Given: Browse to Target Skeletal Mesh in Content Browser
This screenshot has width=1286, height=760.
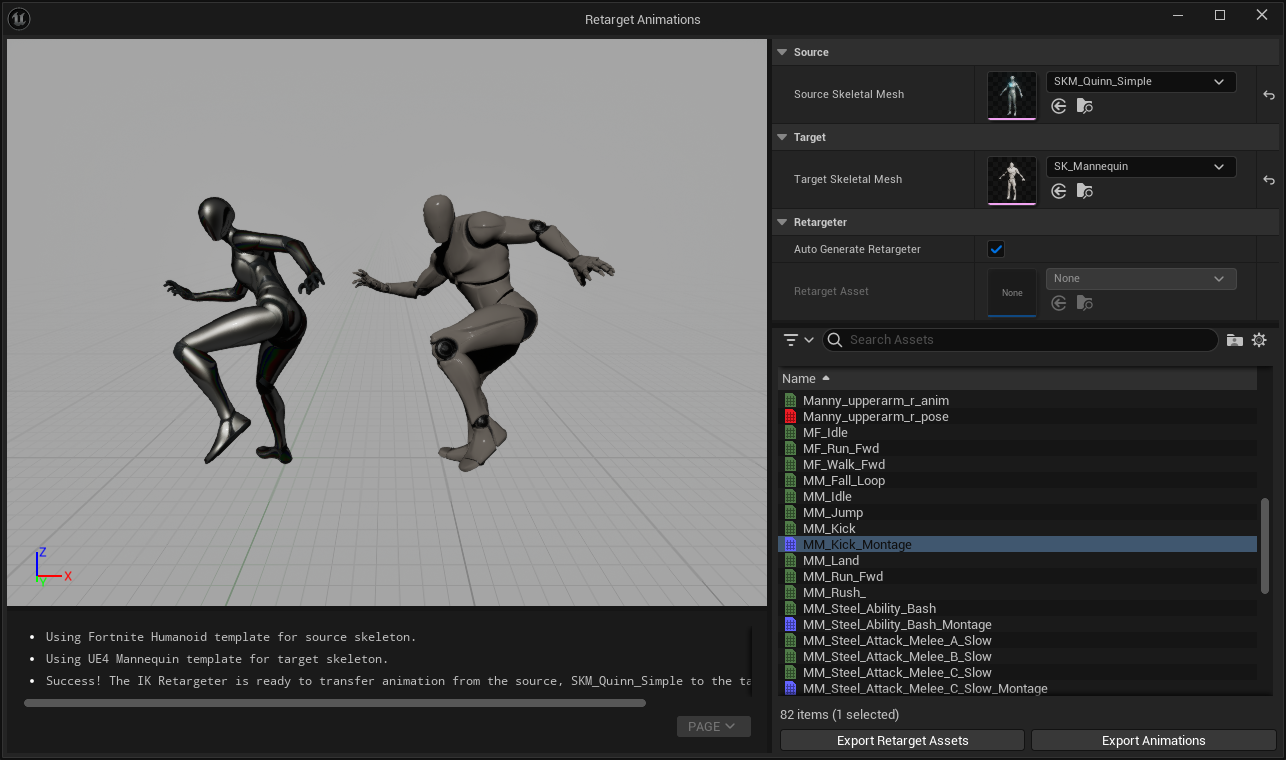Looking at the screenshot, I should click(1085, 191).
